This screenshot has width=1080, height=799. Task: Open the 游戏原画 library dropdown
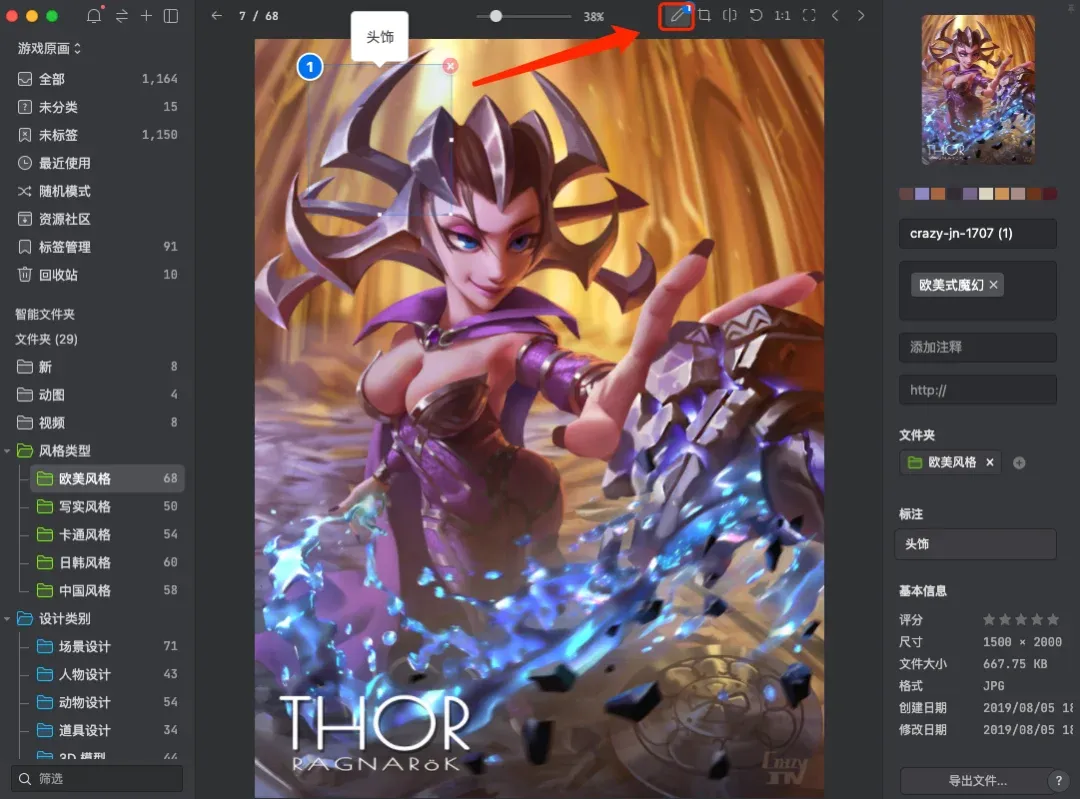50,48
